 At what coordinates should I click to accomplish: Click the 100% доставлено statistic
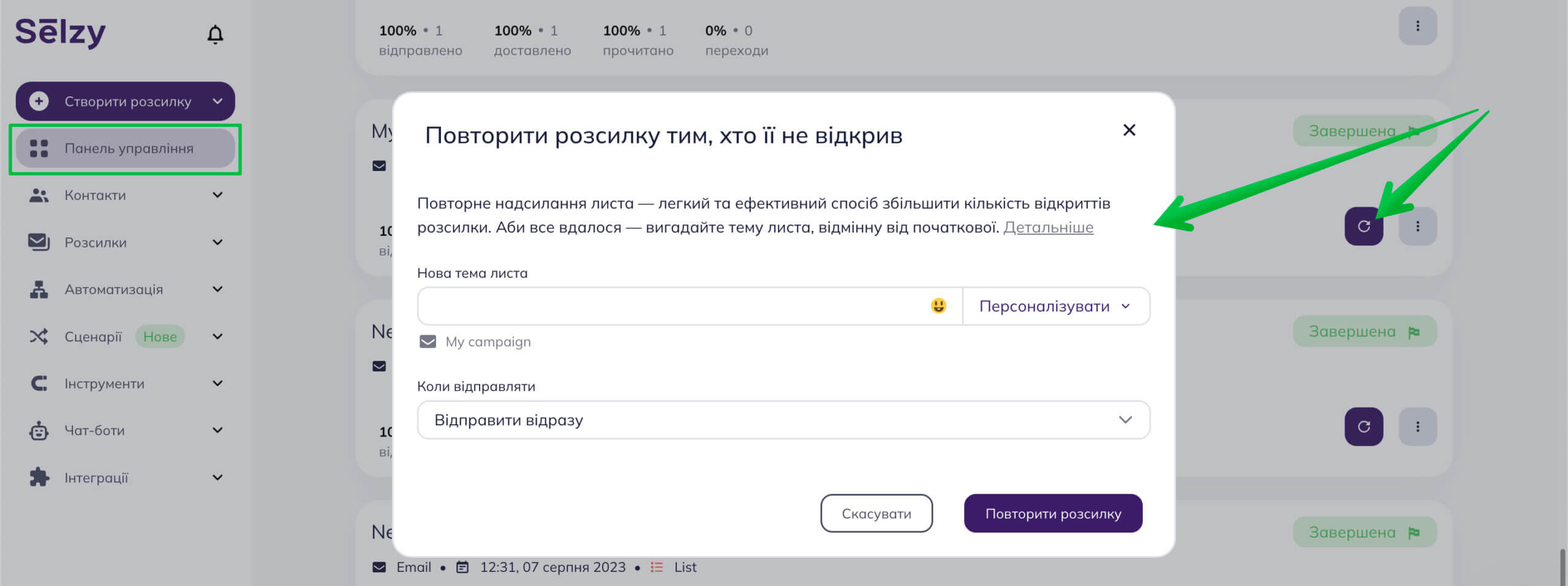(x=532, y=40)
